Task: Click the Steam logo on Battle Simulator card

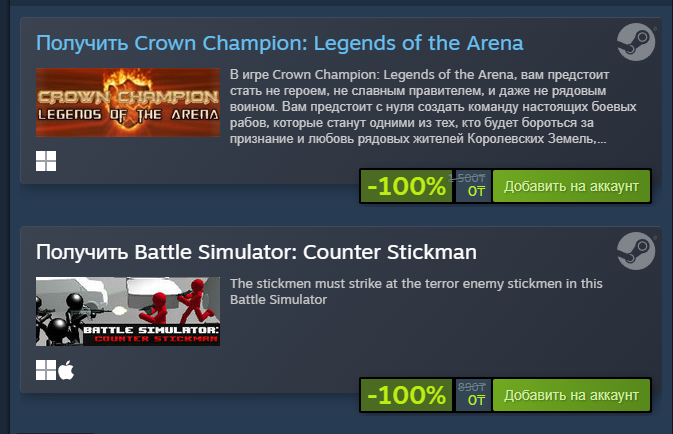Action: 636,251
